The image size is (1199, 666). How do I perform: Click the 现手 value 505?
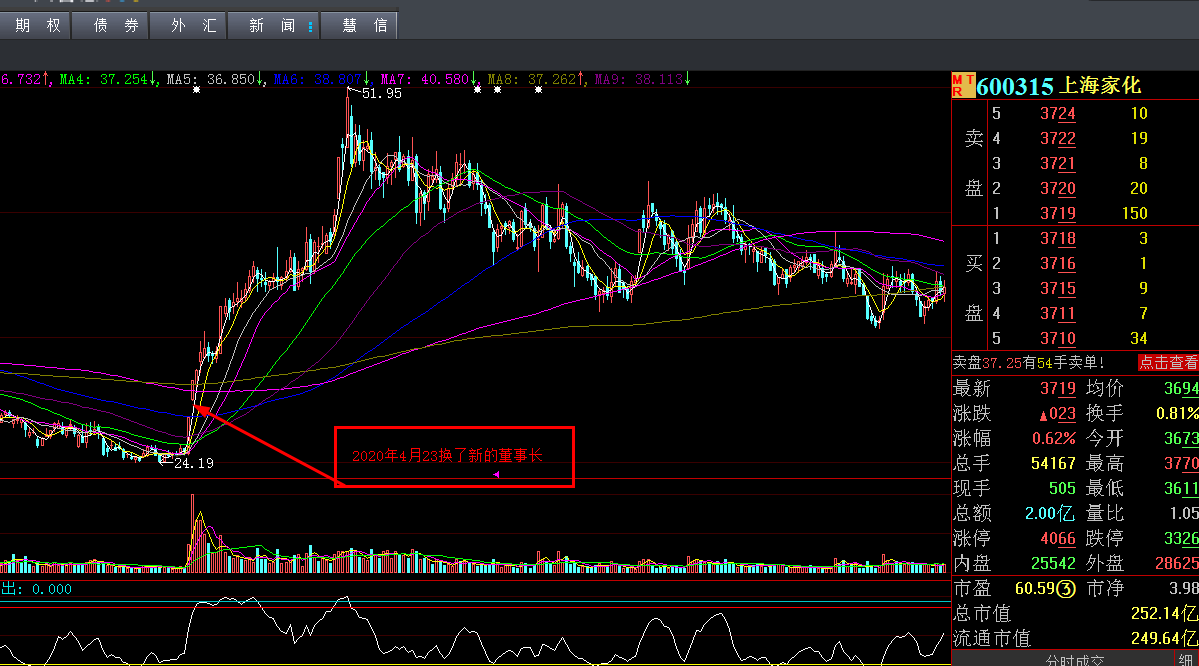[1062, 489]
